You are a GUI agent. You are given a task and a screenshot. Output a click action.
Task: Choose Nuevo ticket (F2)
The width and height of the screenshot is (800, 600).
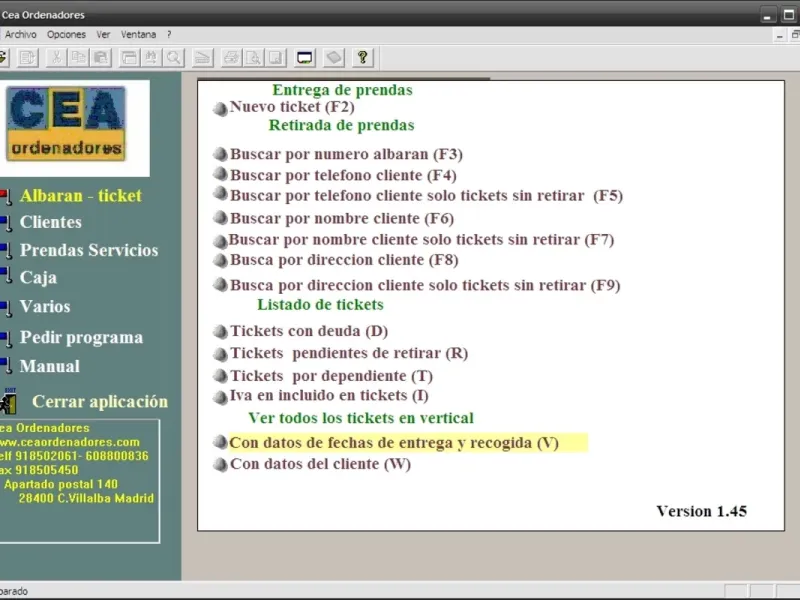tap(292, 107)
